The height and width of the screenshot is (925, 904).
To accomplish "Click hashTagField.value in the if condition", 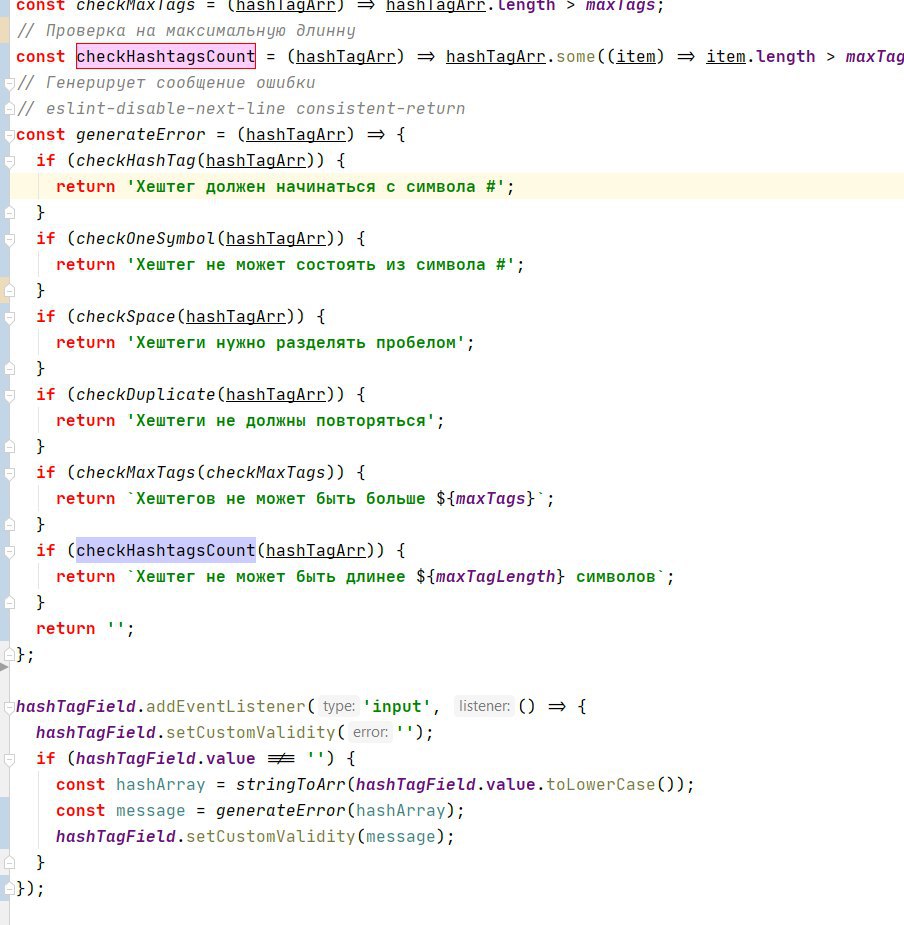I will (166, 759).
